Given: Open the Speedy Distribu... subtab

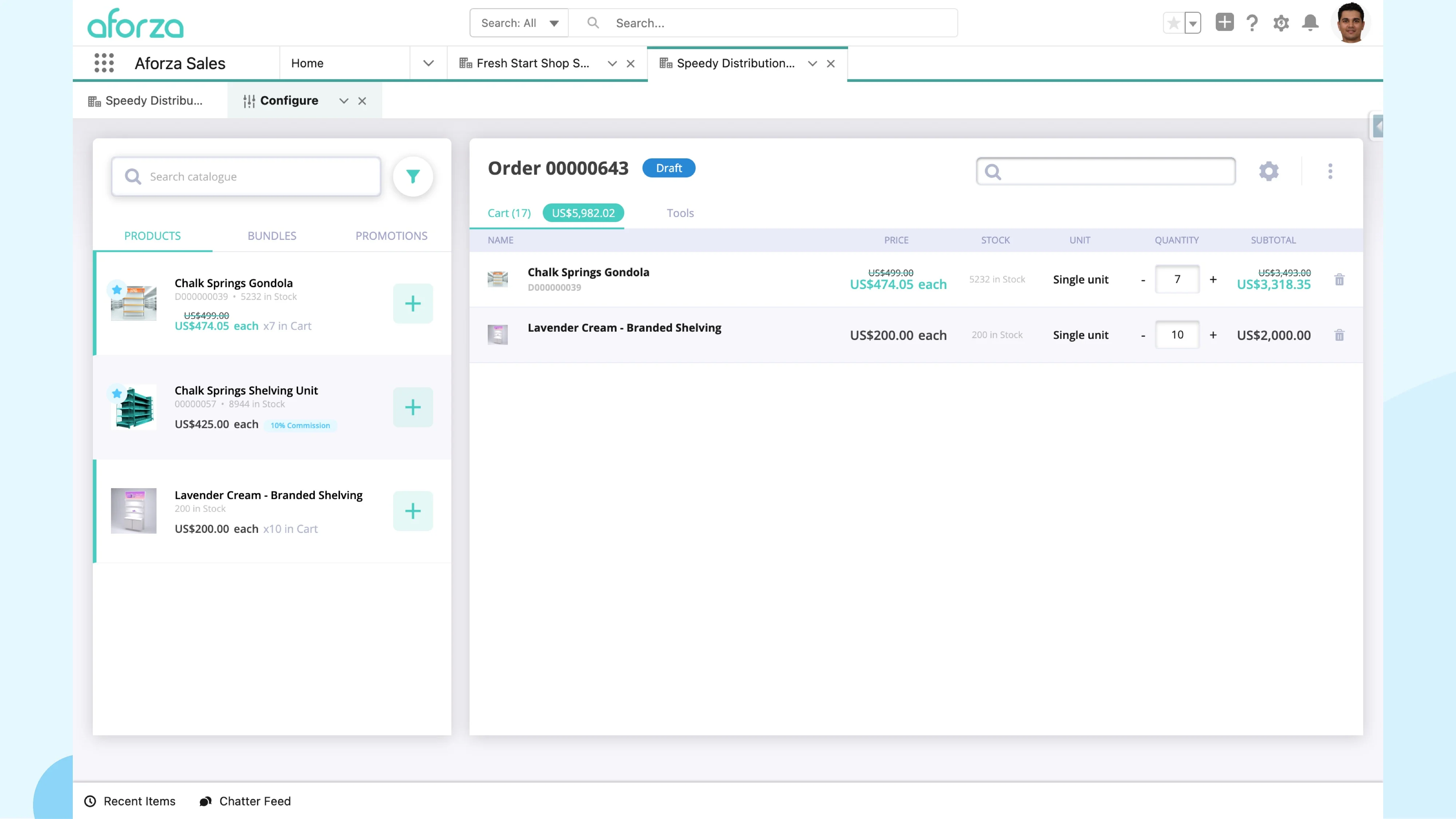Looking at the screenshot, I should pyautogui.click(x=145, y=100).
